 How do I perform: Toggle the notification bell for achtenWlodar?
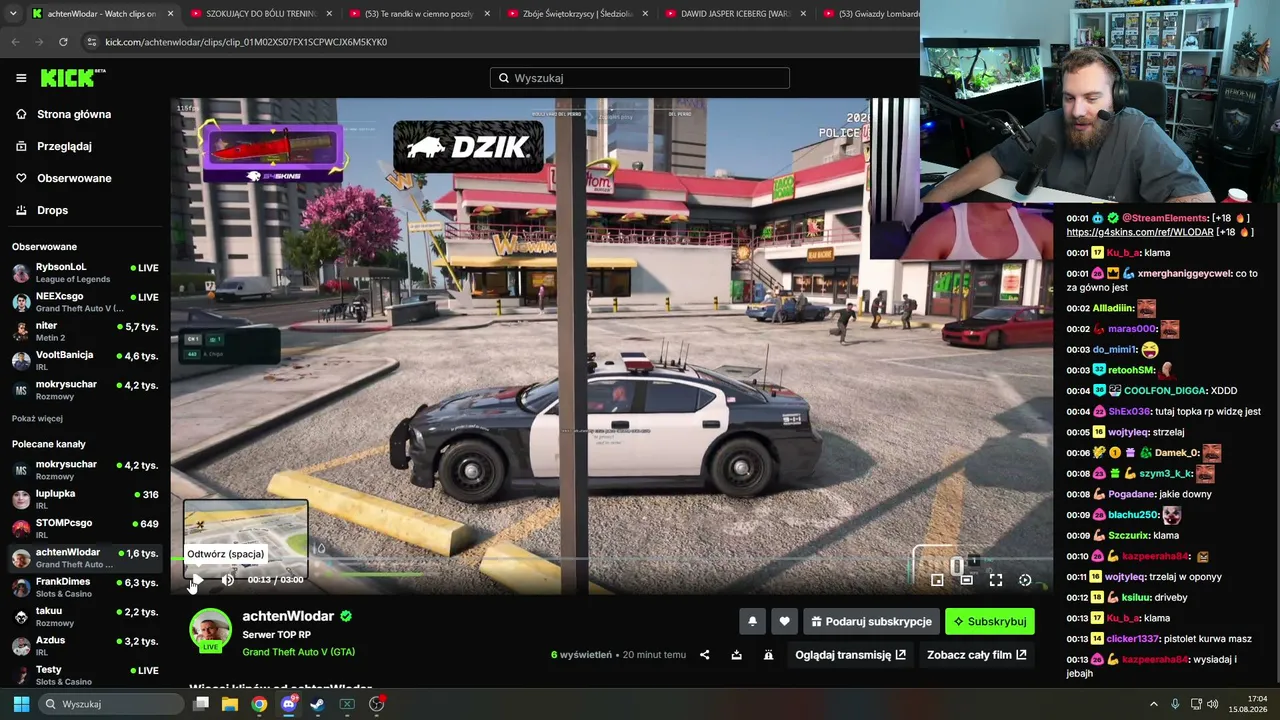tap(752, 621)
